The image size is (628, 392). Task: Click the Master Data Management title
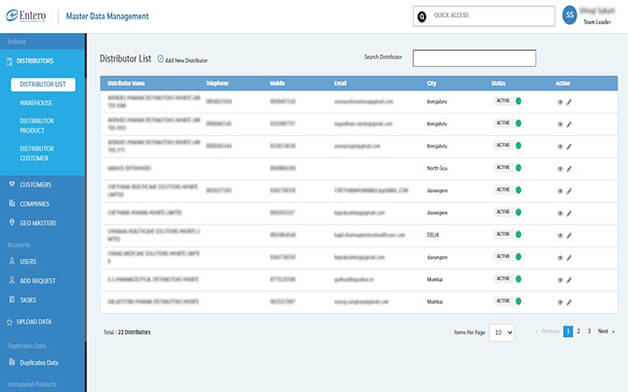(107, 16)
